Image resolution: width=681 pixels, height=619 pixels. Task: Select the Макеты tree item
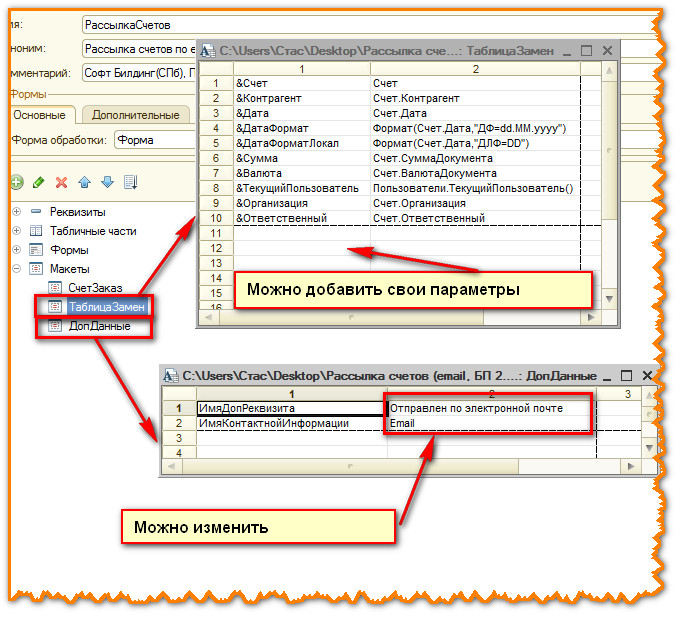pyautogui.click(x=70, y=270)
